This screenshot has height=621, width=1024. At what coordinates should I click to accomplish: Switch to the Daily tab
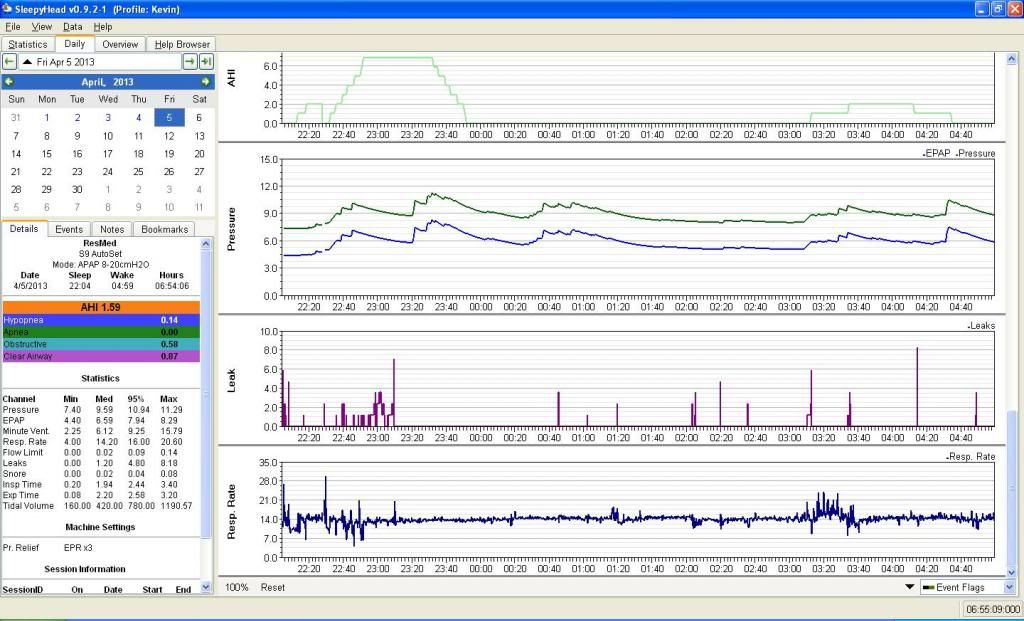[x=74, y=44]
